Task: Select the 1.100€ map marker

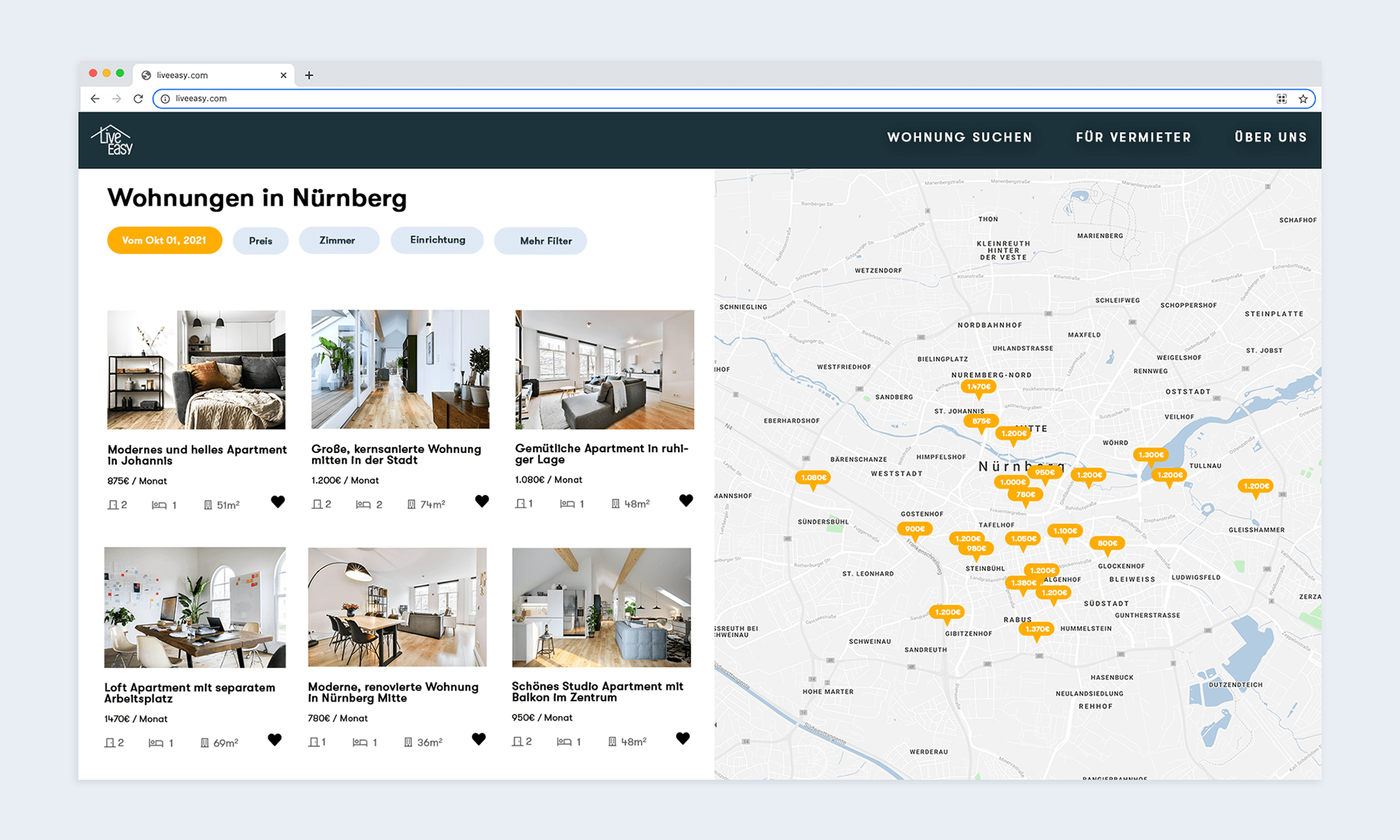Action: pos(1065,531)
